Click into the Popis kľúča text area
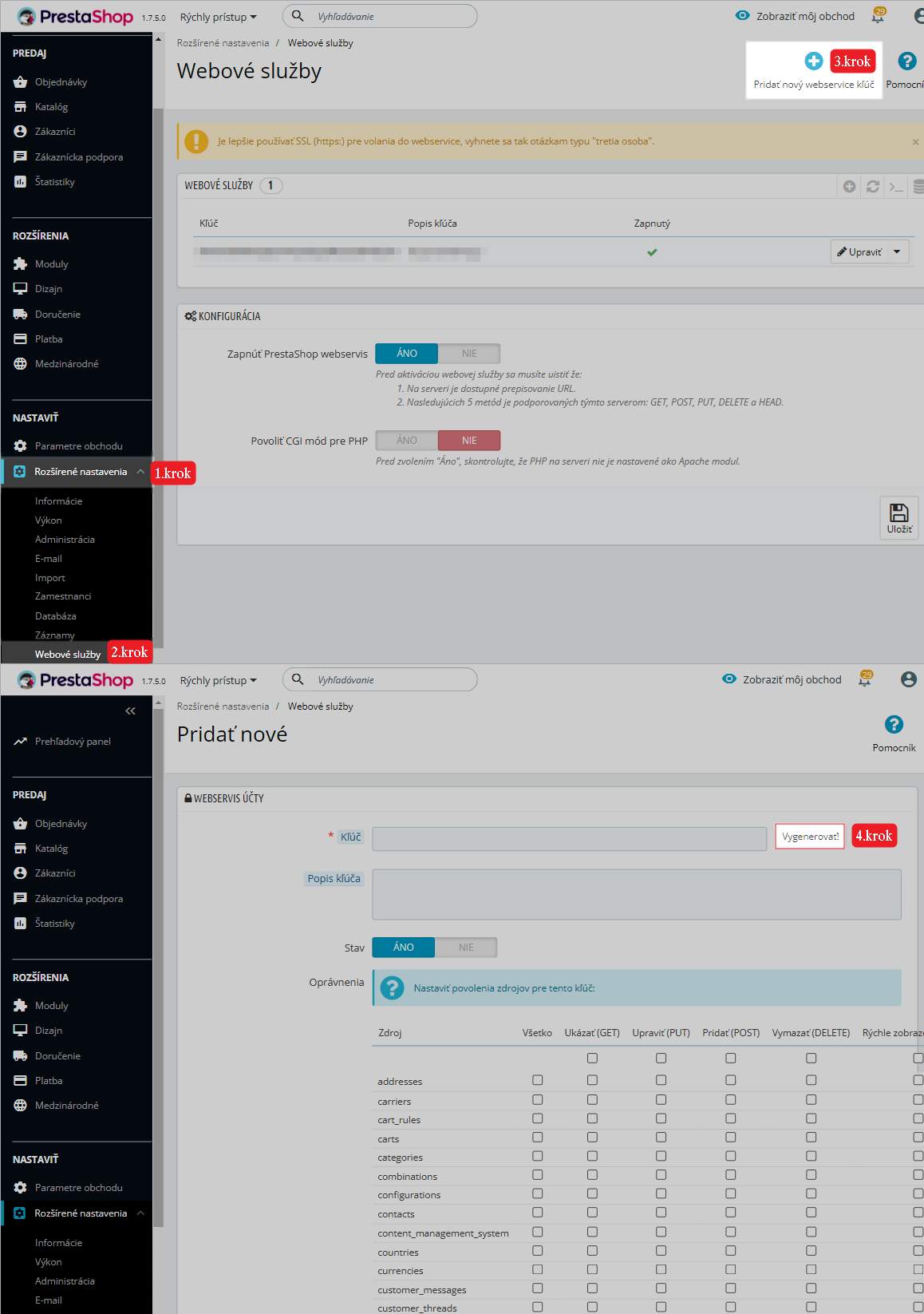 [x=636, y=894]
